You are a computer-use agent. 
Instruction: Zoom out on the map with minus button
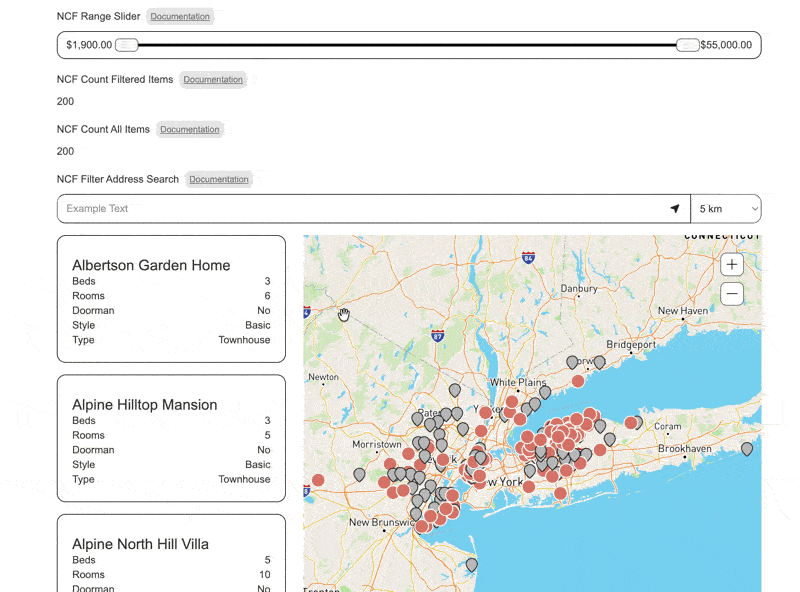732,293
